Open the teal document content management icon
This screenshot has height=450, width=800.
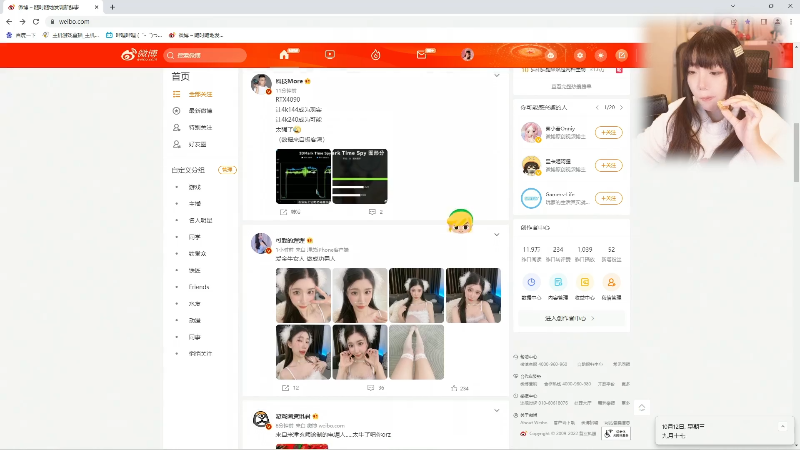click(x=558, y=282)
